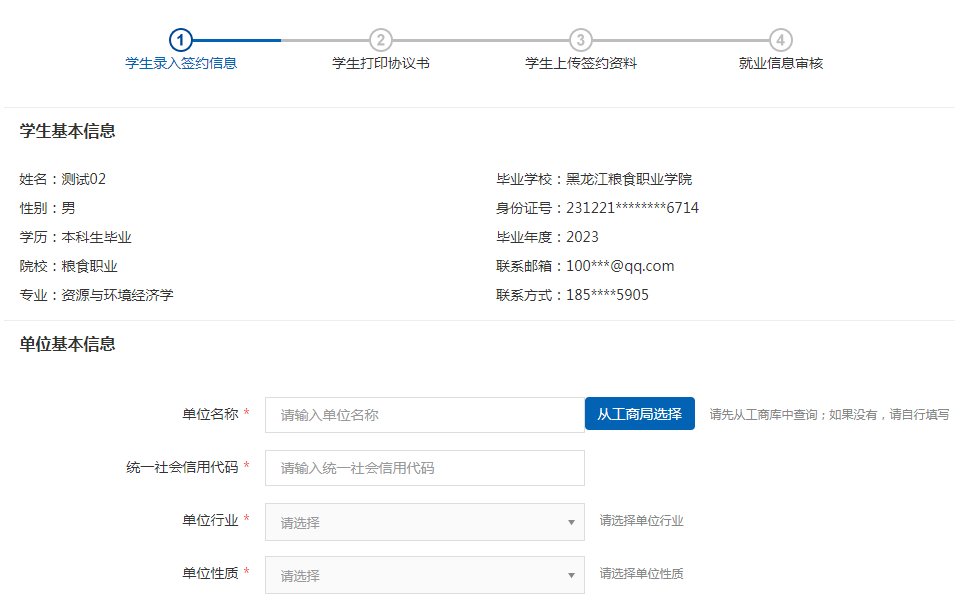Click the email value 100***@qq.com
Viewport: 955px width, 595px height.
pyautogui.click(x=620, y=266)
